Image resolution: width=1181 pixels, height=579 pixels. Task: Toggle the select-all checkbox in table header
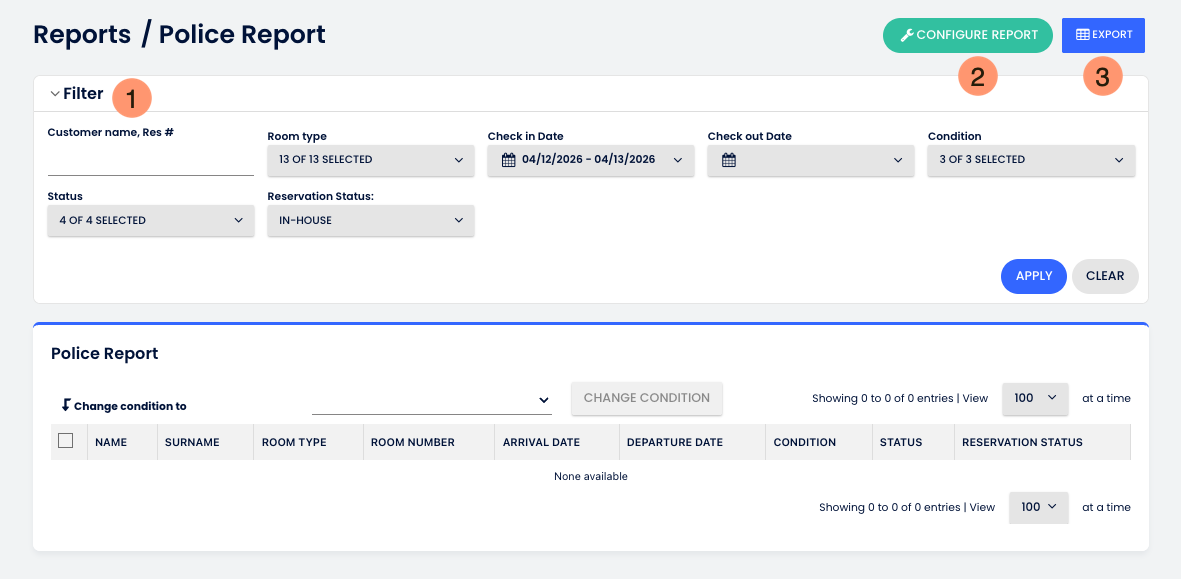(x=66, y=441)
